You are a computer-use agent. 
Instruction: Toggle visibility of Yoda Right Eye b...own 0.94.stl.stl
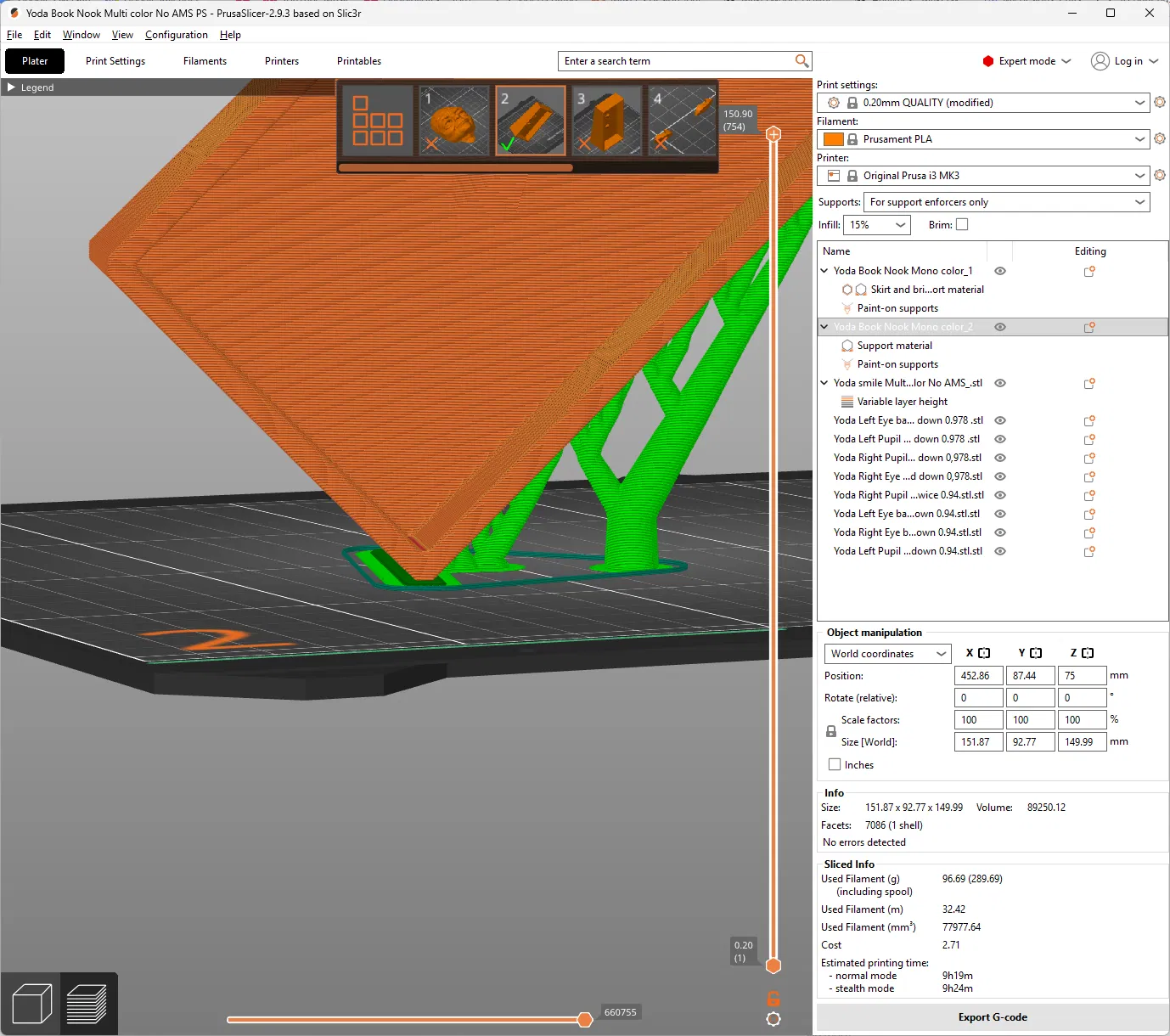click(x=1000, y=532)
